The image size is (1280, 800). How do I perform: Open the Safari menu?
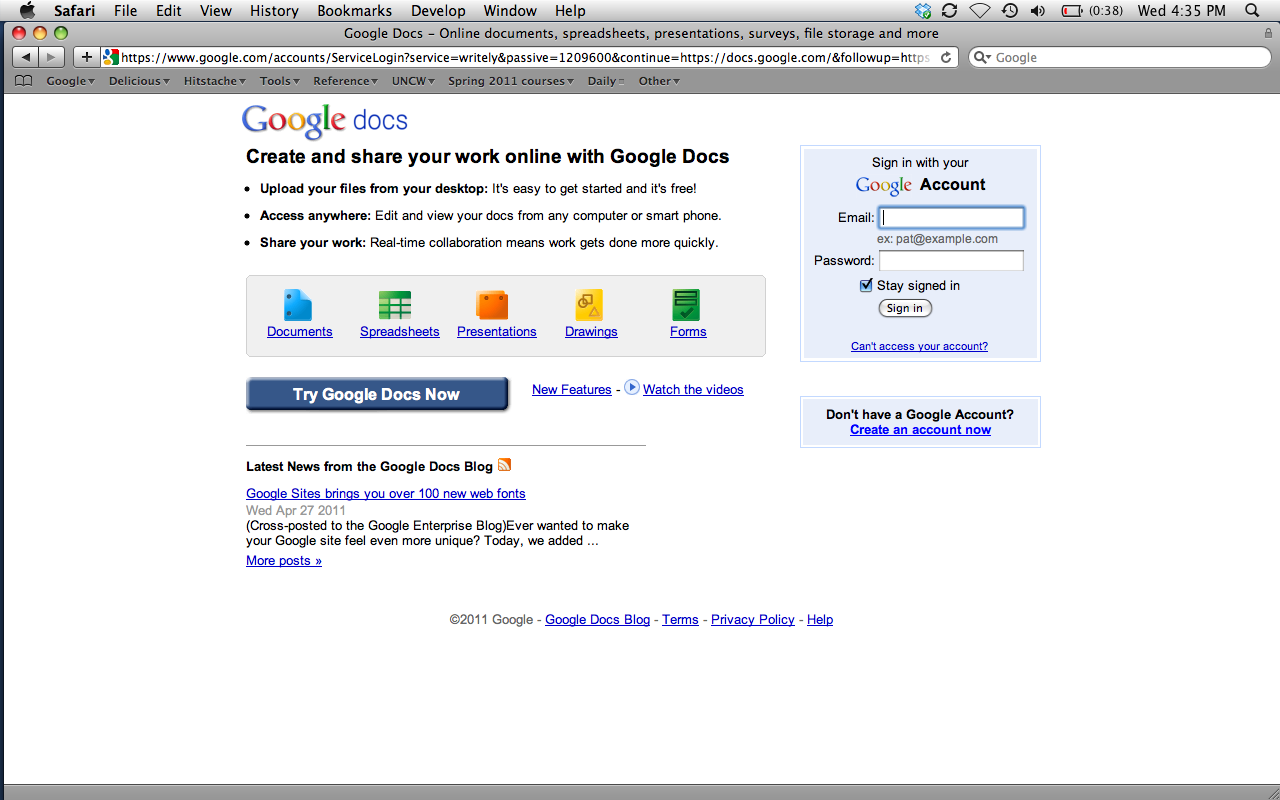pyautogui.click(x=75, y=10)
